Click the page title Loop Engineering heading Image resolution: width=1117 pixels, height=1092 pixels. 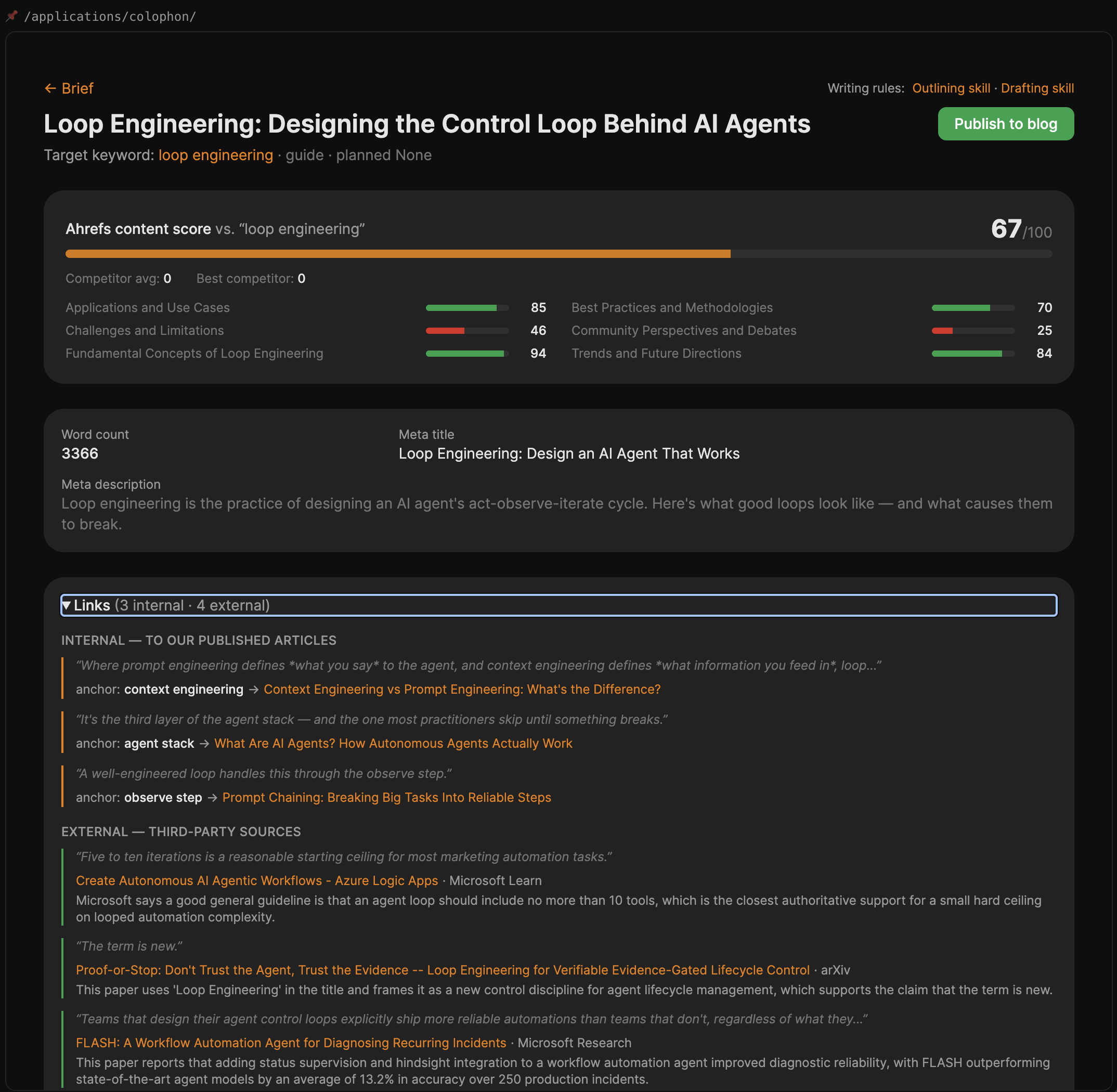(427, 124)
